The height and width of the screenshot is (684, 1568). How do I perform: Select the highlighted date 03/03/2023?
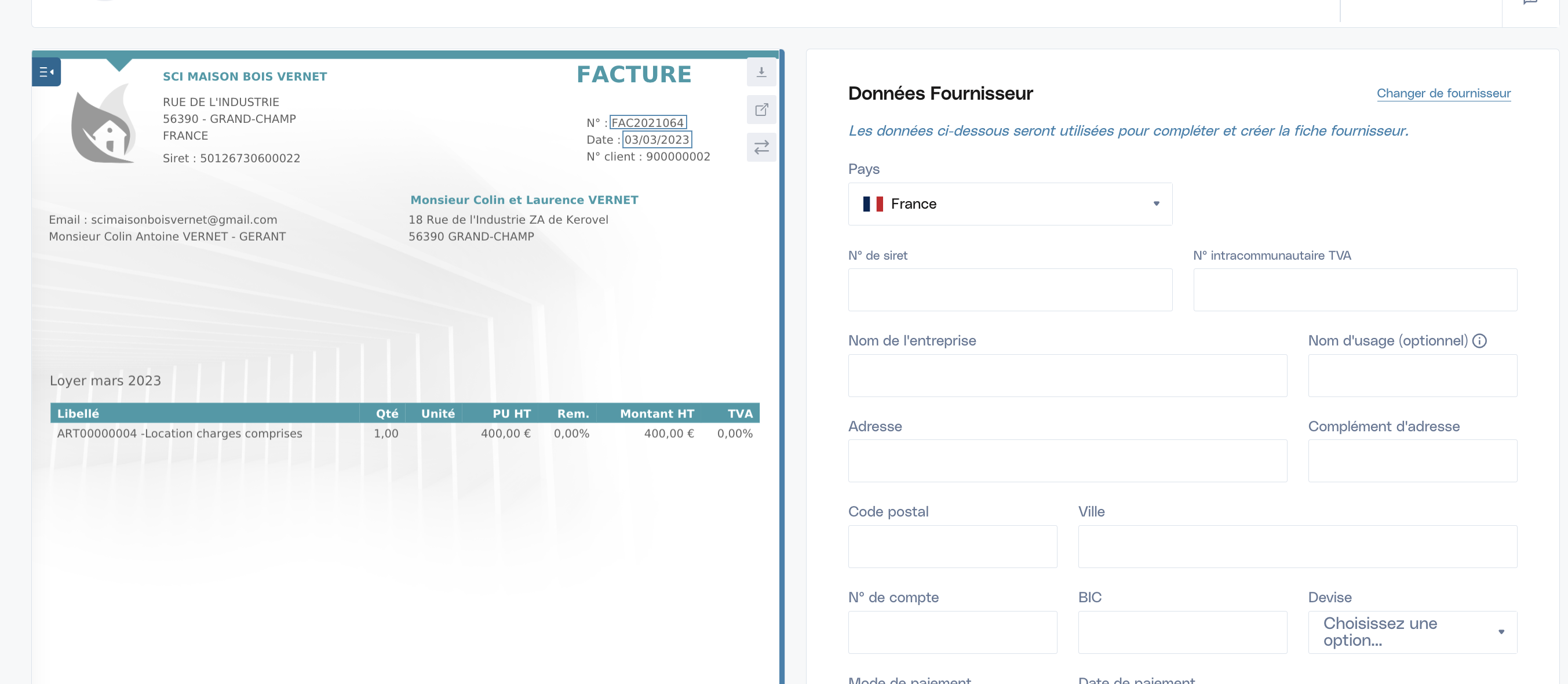click(657, 140)
